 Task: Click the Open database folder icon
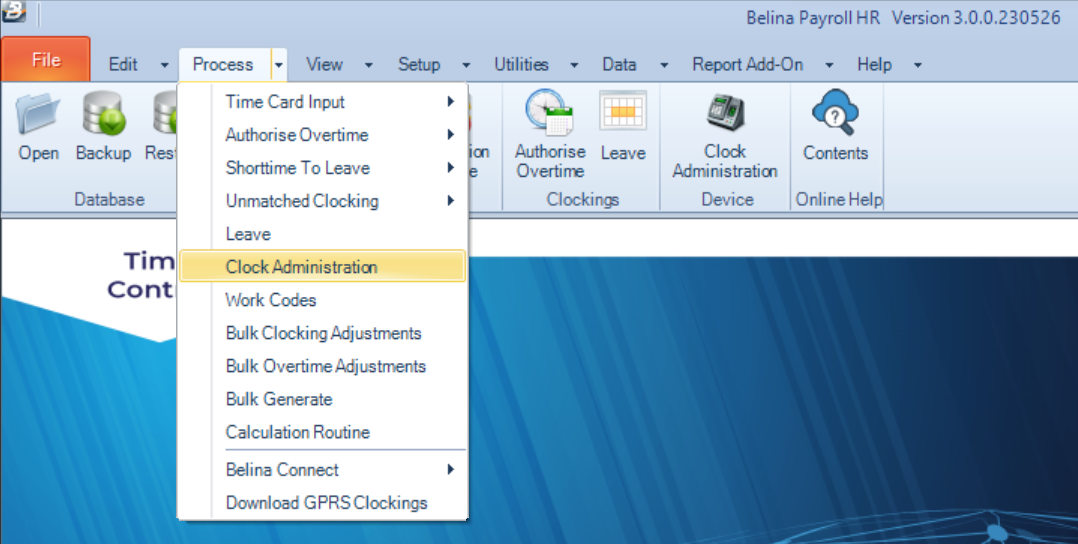(38, 114)
